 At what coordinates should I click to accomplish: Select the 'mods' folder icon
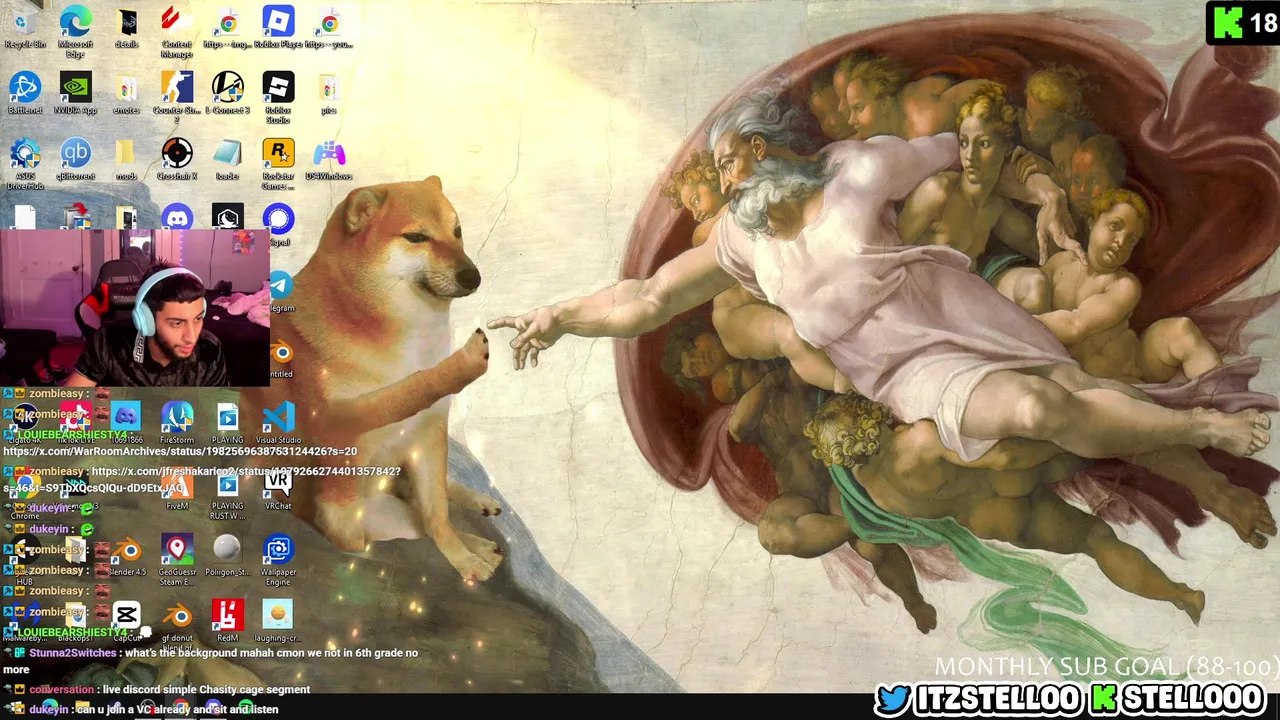(x=126, y=159)
